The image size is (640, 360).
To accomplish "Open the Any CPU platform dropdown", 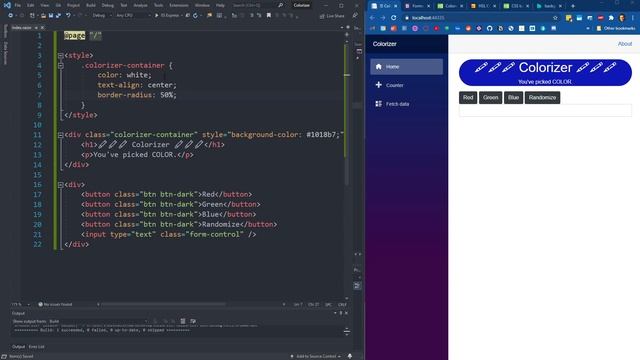I will (133, 16).
